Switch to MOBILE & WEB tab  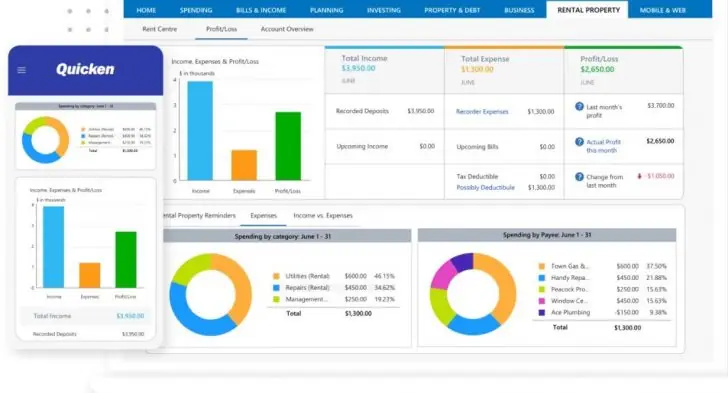663,10
